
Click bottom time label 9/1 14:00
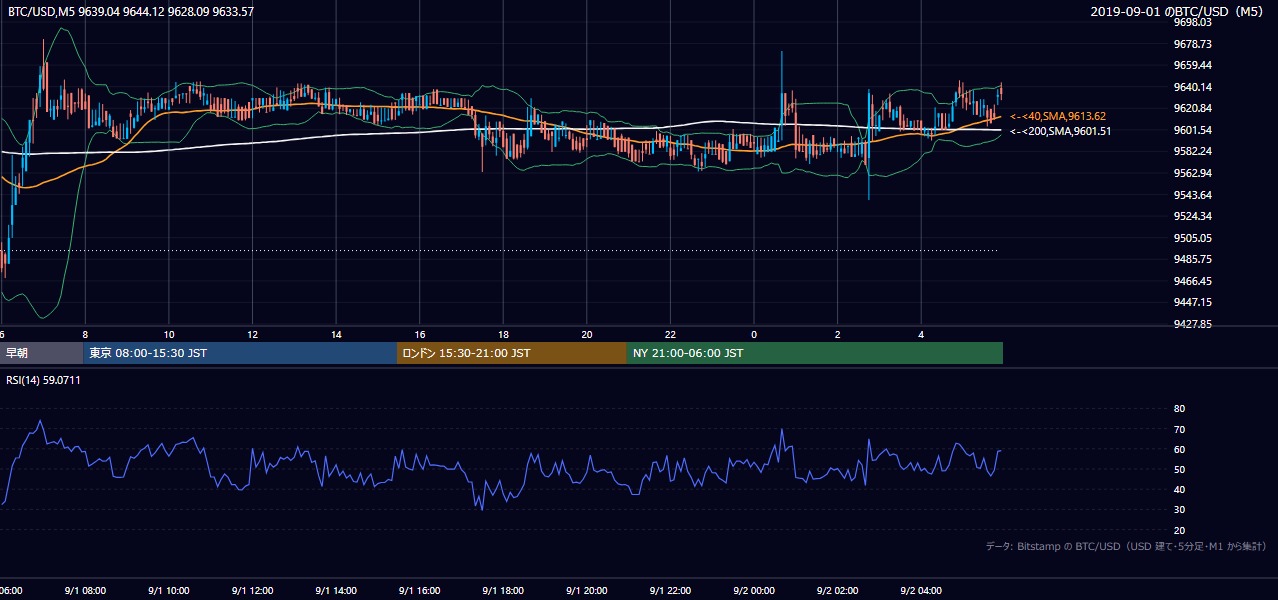pyautogui.click(x=336, y=591)
